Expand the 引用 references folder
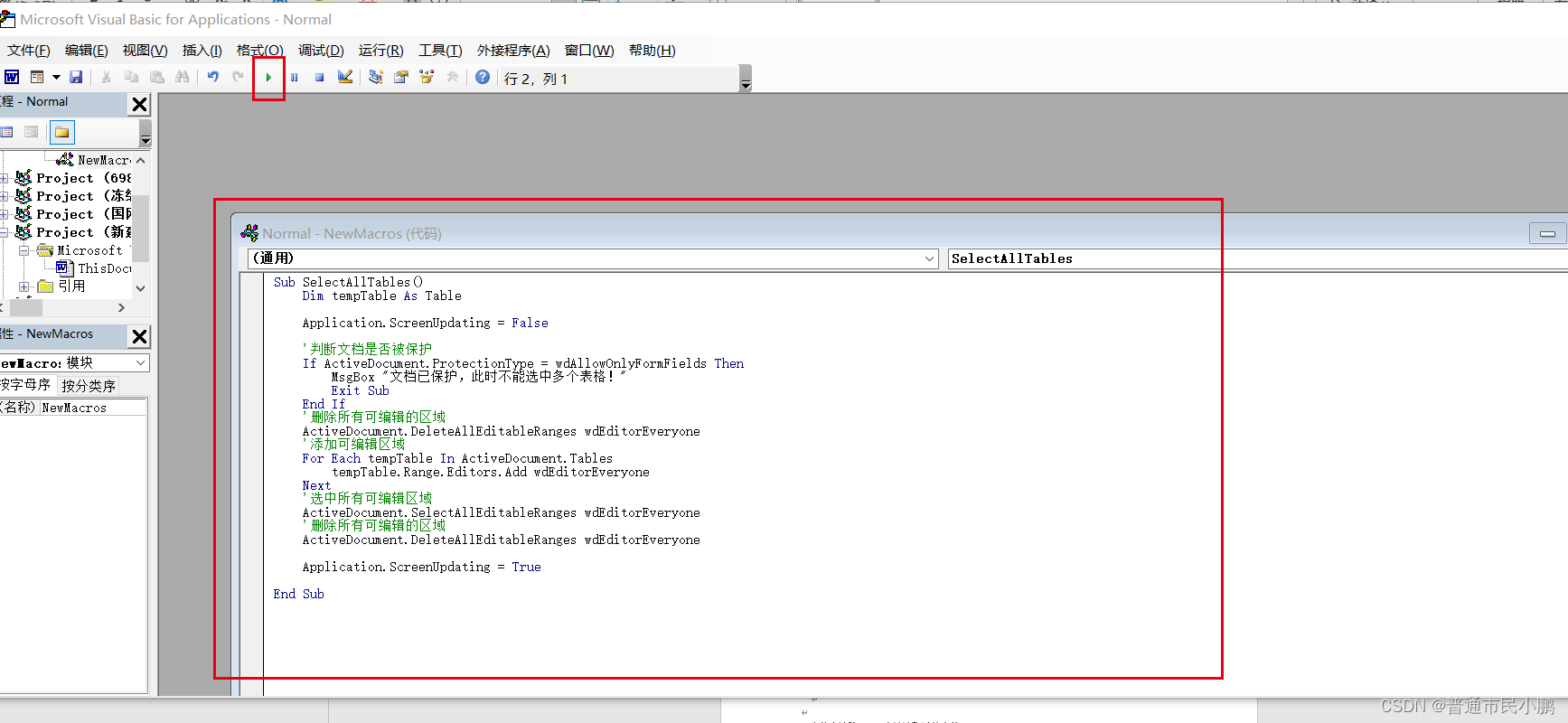This screenshot has width=1568, height=723. 24,286
